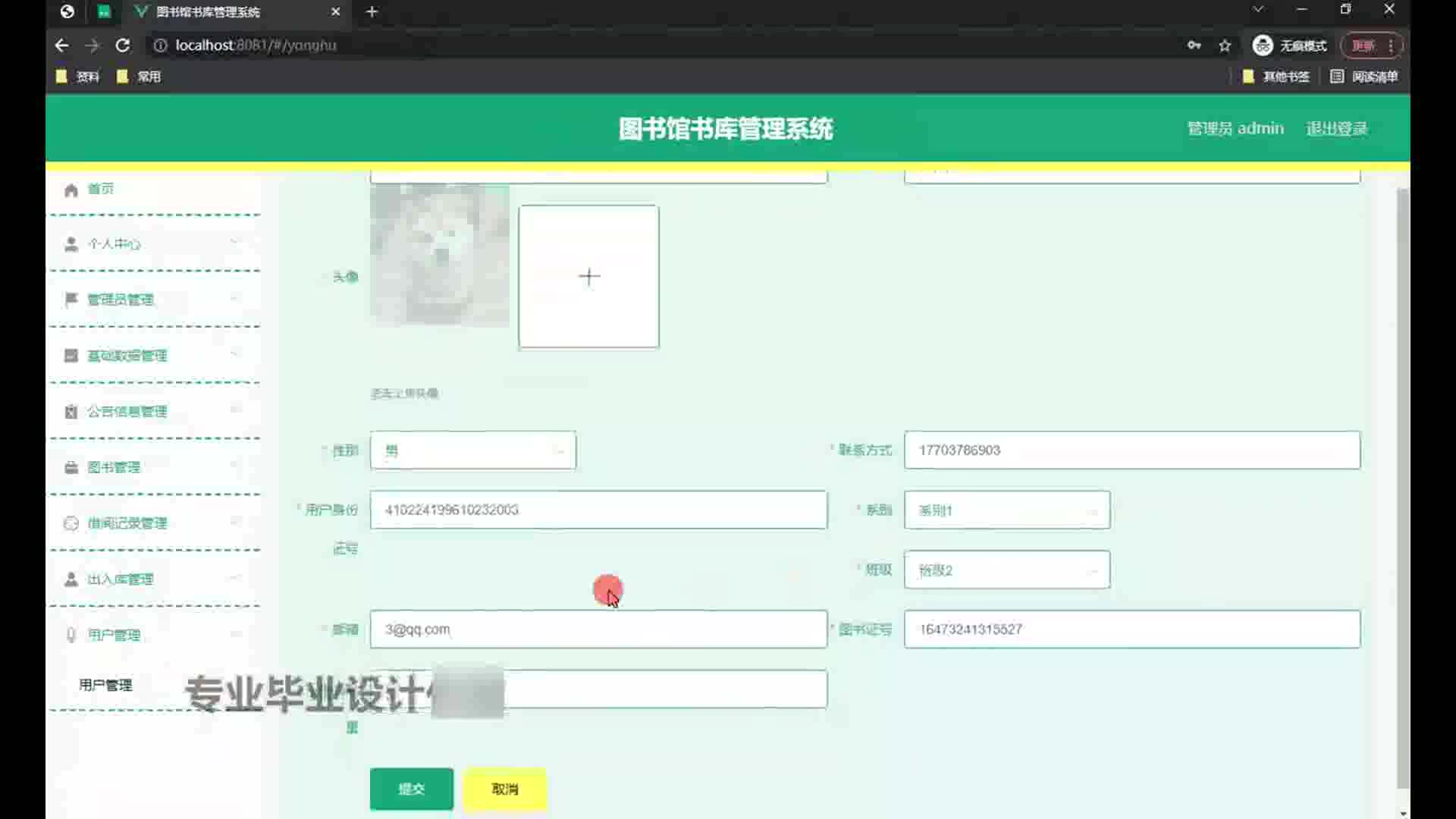This screenshot has width=1456, height=819.
Task: Click plus icon to upload avatar
Action: click(588, 277)
